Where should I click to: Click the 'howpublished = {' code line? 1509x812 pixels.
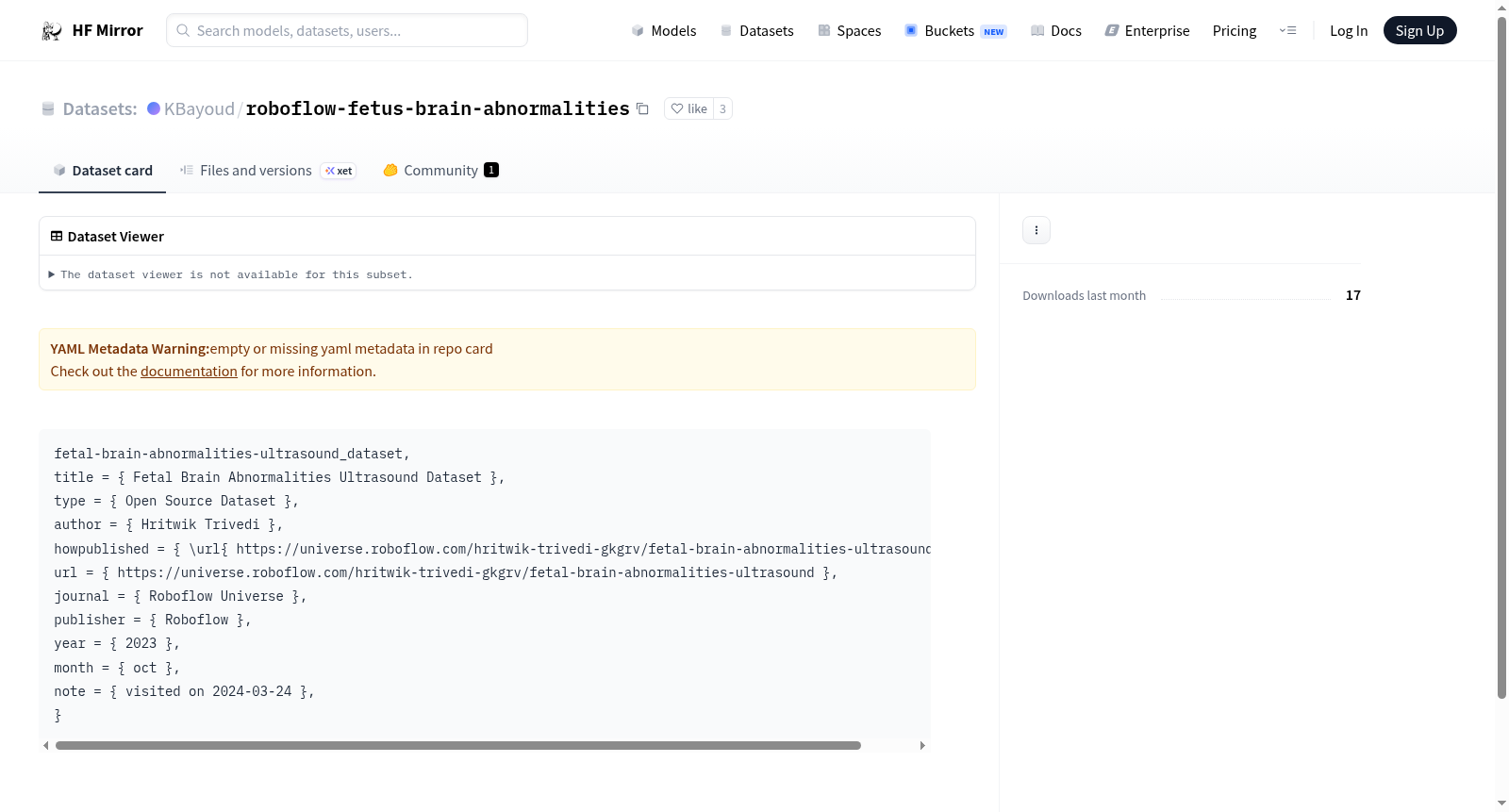492,549
